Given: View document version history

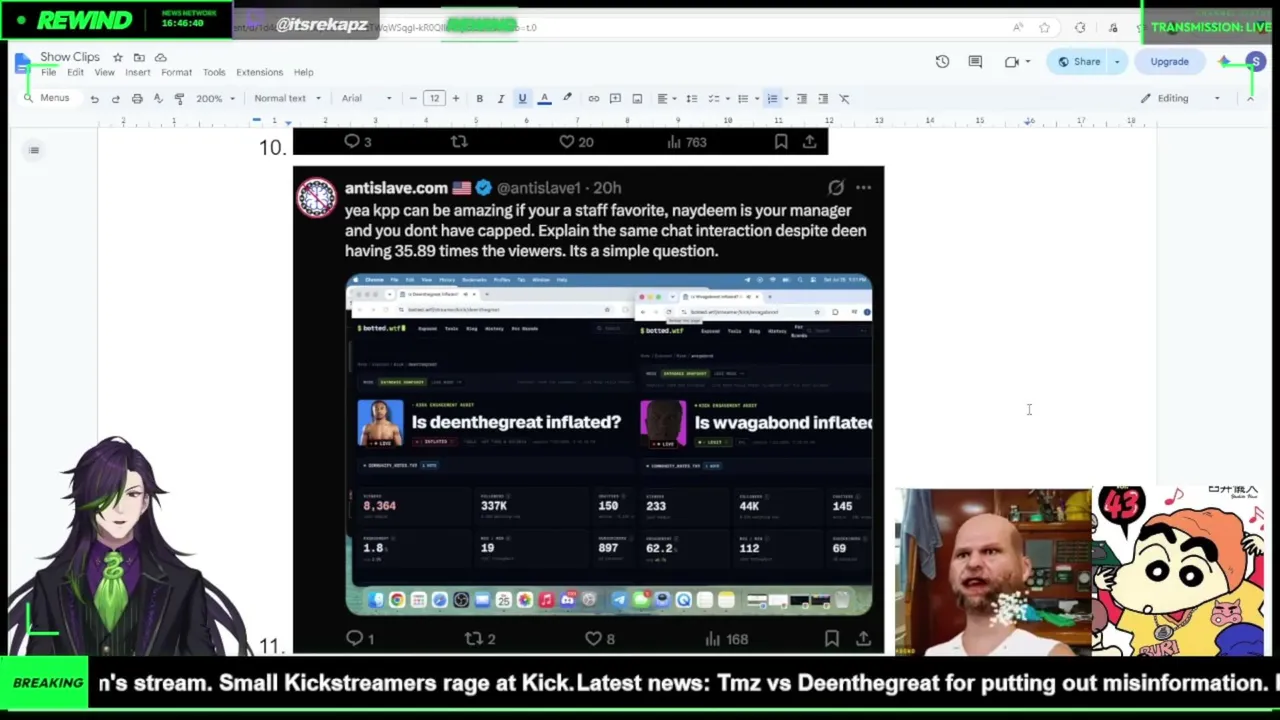Looking at the screenshot, I should coord(942,62).
